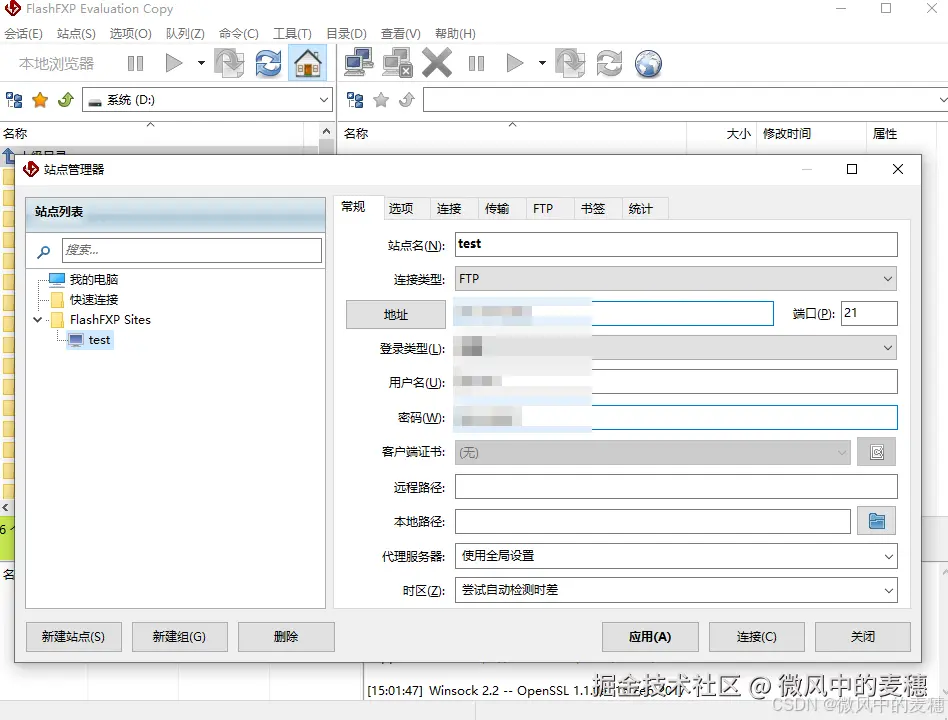
Task: Open 连接类型 FTP dropdown
Action: click(676, 279)
